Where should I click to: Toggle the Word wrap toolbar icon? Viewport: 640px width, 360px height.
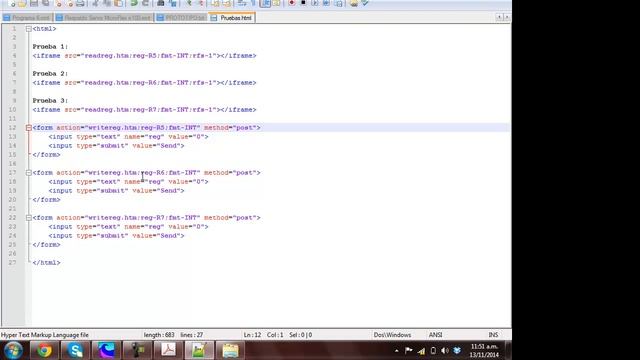click(x=242, y=3)
